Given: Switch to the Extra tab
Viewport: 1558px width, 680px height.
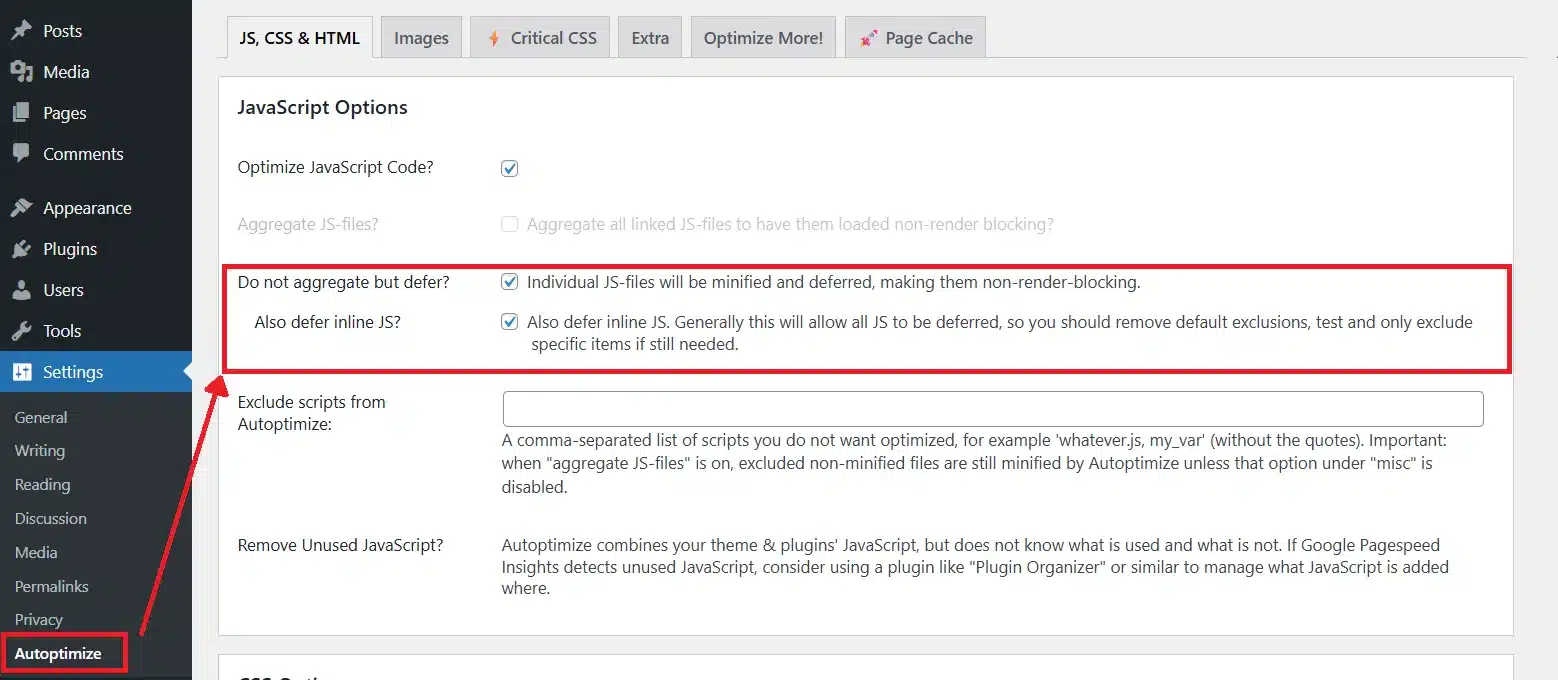Looking at the screenshot, I should tap(650, 38).
